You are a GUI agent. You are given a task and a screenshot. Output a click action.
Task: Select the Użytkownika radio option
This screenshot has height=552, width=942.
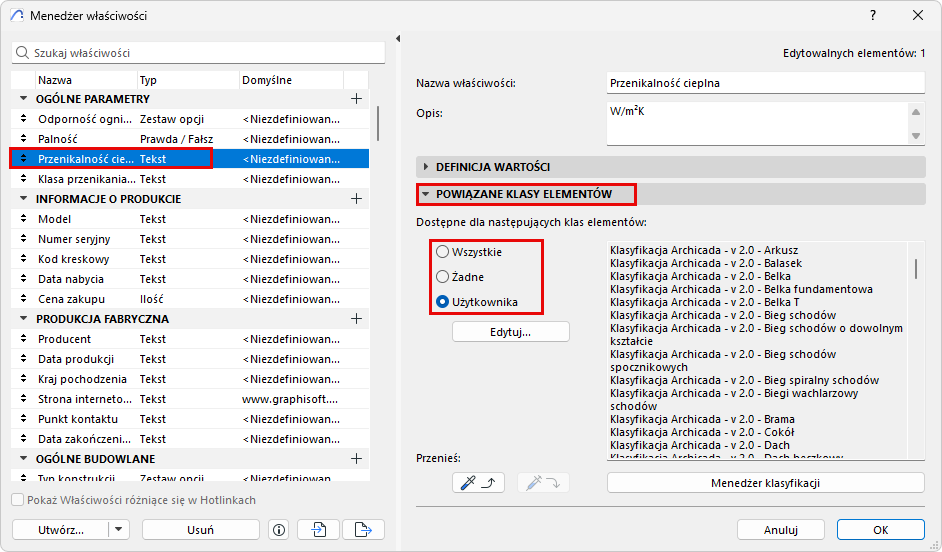coord(443,302)
